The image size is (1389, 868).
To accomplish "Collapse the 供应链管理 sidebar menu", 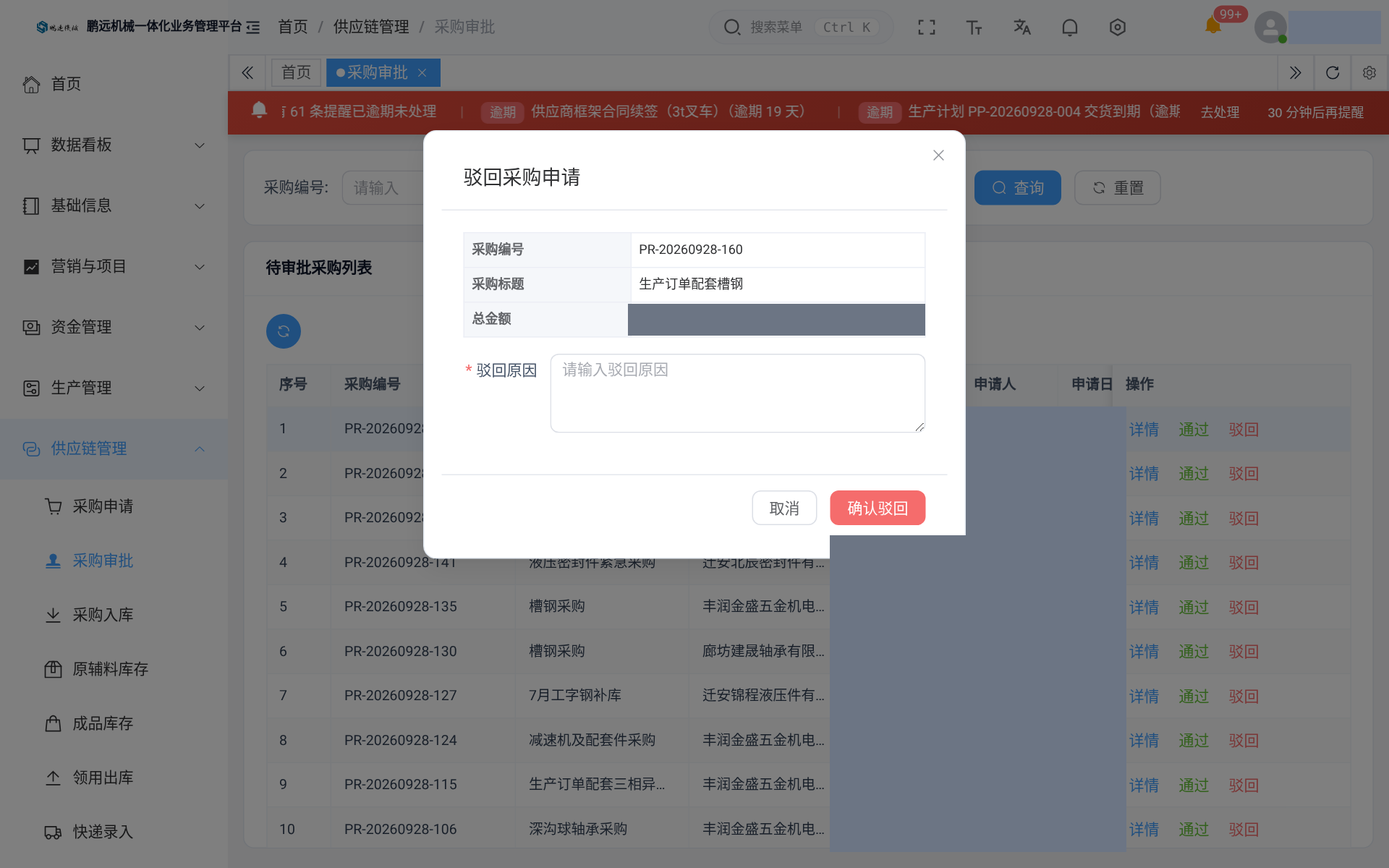I will tap(114, 449).
